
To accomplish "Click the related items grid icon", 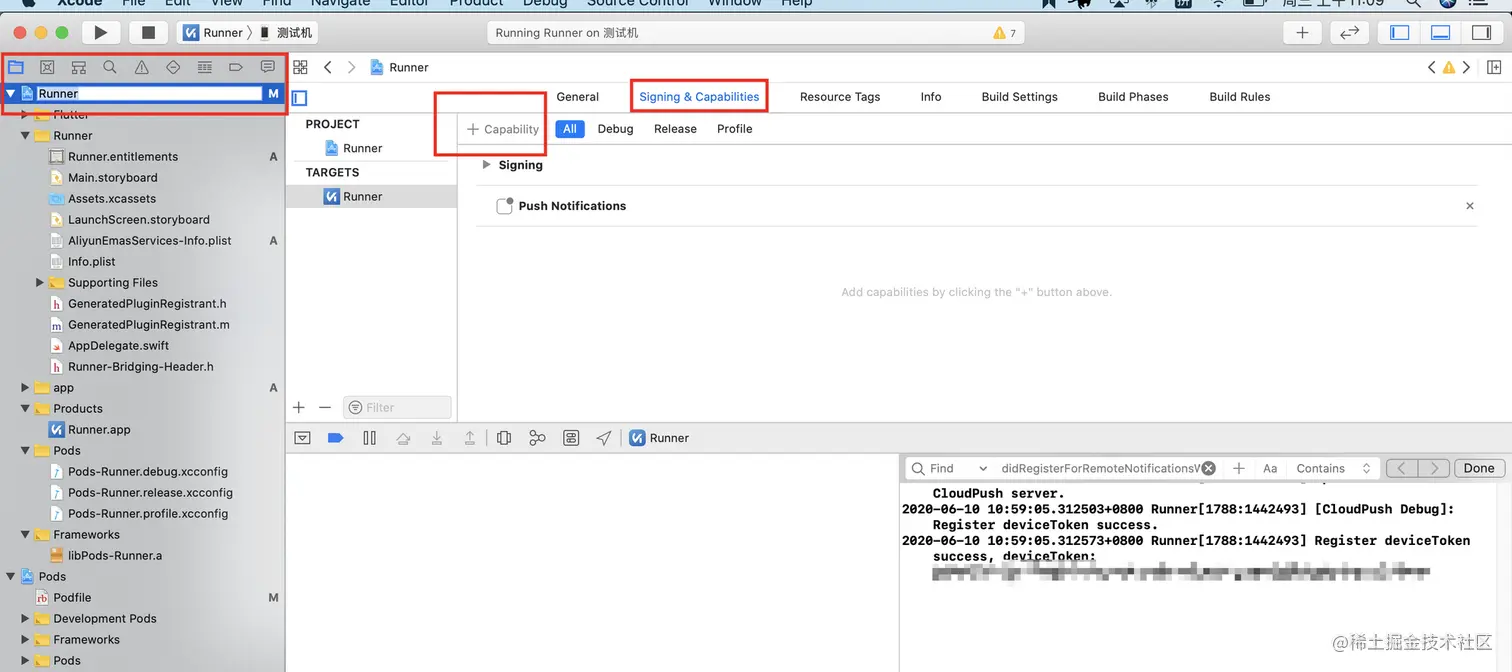I will point(300,67).
